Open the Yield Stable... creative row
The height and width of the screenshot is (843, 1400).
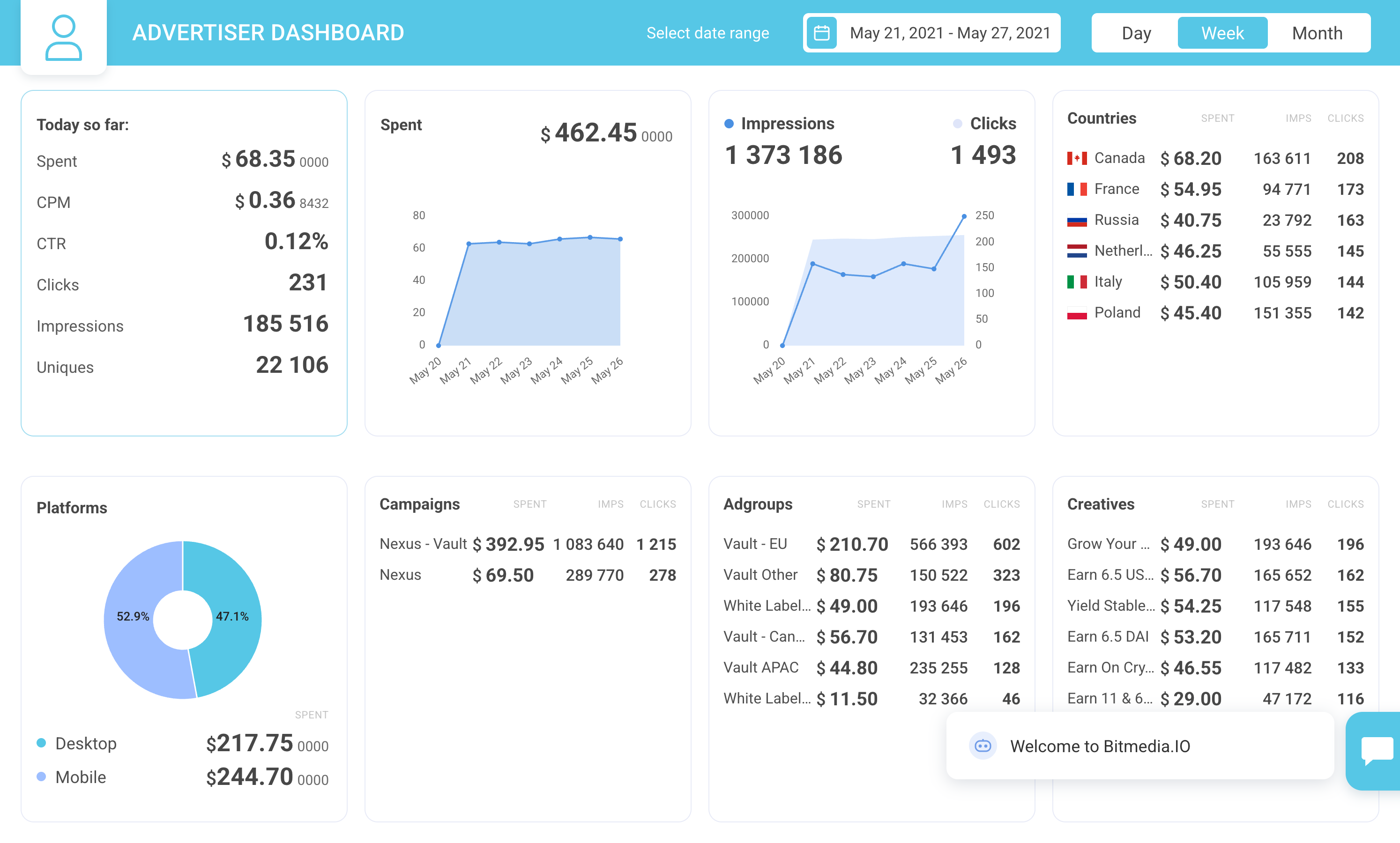coord(1215,606)
